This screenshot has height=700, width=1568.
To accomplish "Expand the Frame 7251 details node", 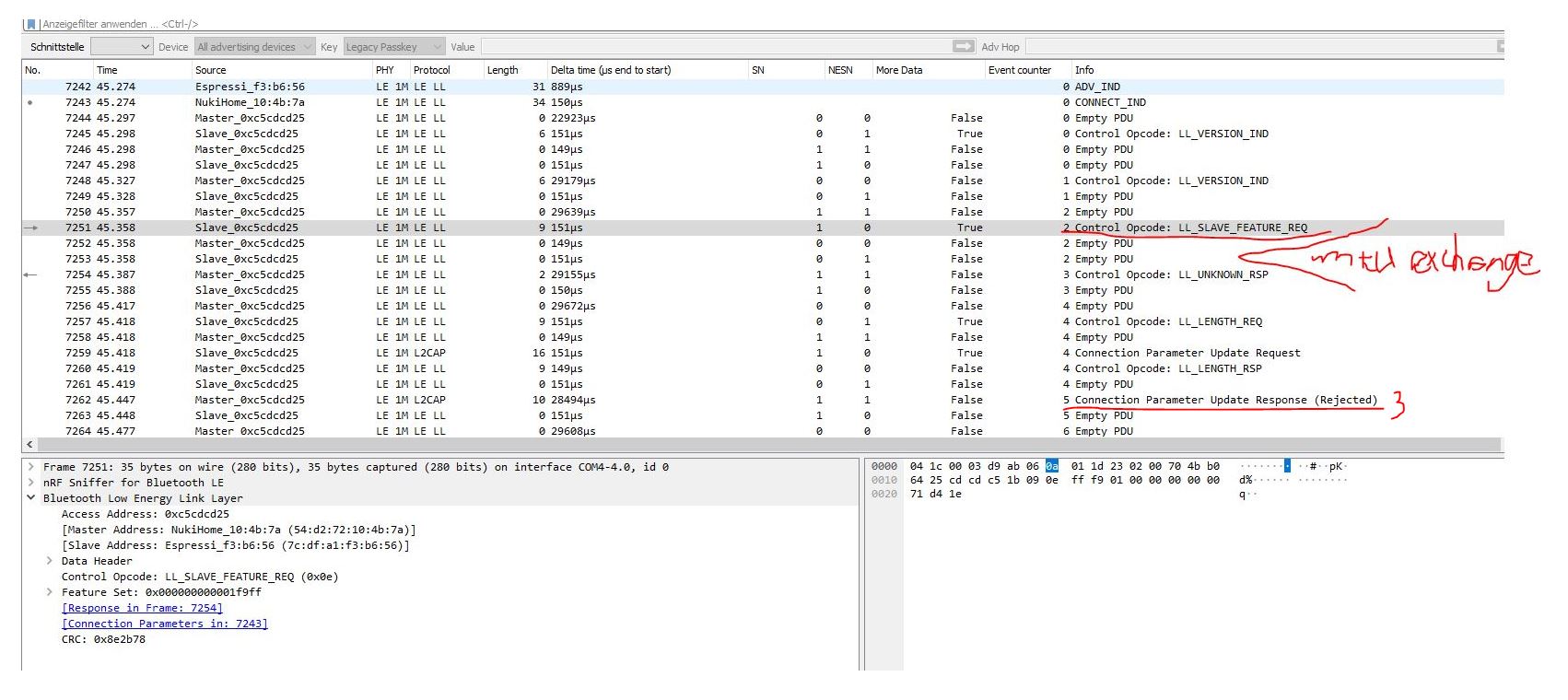I will (x=30, y=467).
